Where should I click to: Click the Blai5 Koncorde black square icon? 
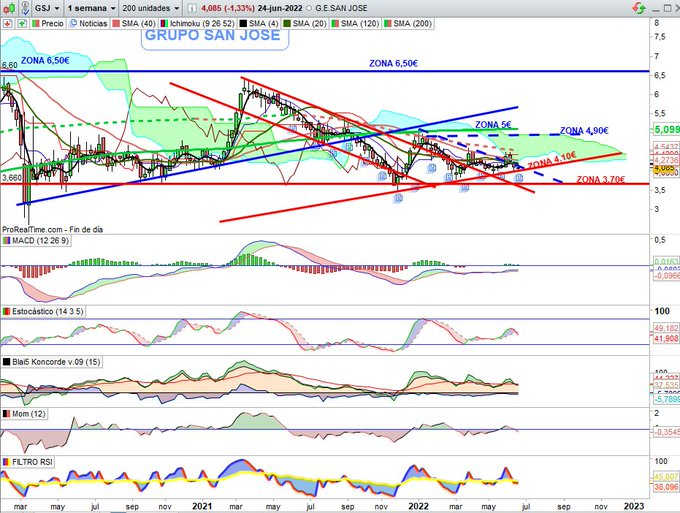tap(7, 362)
